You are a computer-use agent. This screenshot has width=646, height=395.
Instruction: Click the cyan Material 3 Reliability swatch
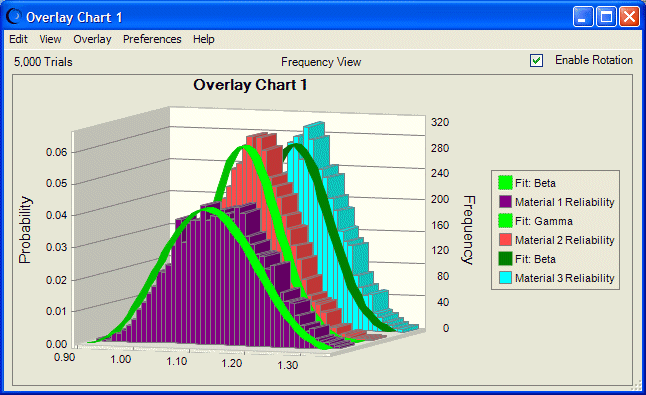[505, 278]
